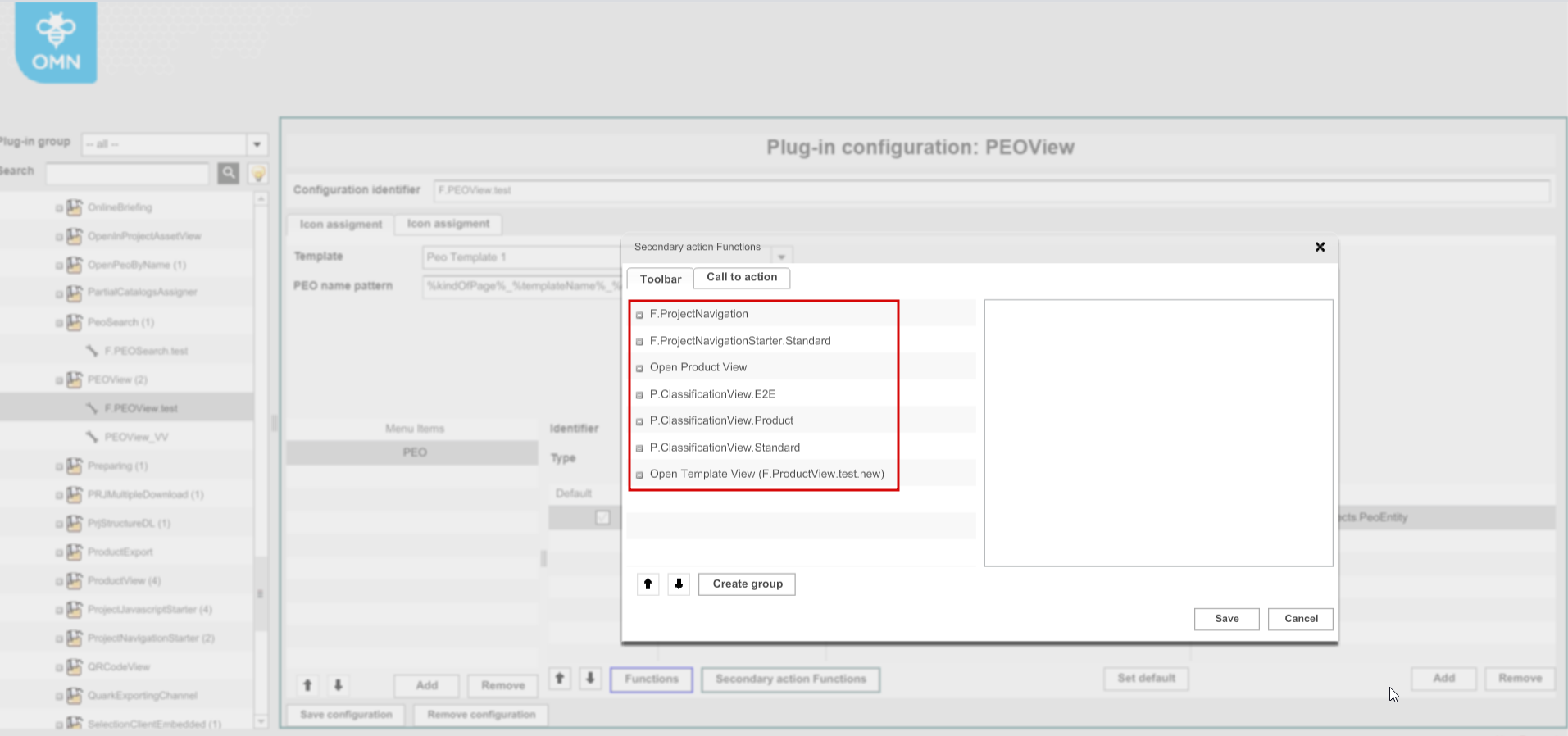Close the Secondary action Functions dialog
Viewport: 1568px width, 736px height.
(x=1320, y=247)
